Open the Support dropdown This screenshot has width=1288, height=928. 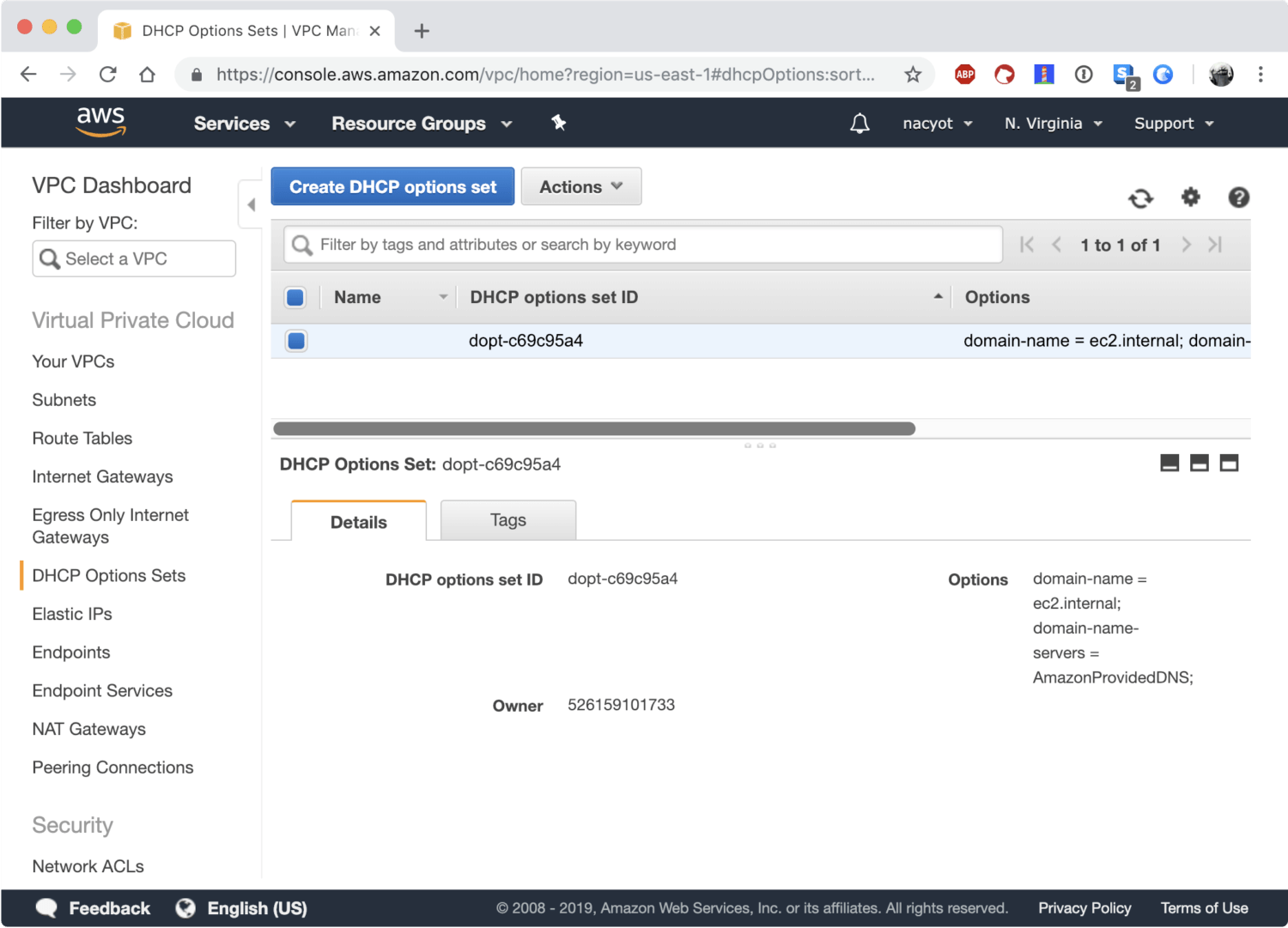coord(1174,124)
